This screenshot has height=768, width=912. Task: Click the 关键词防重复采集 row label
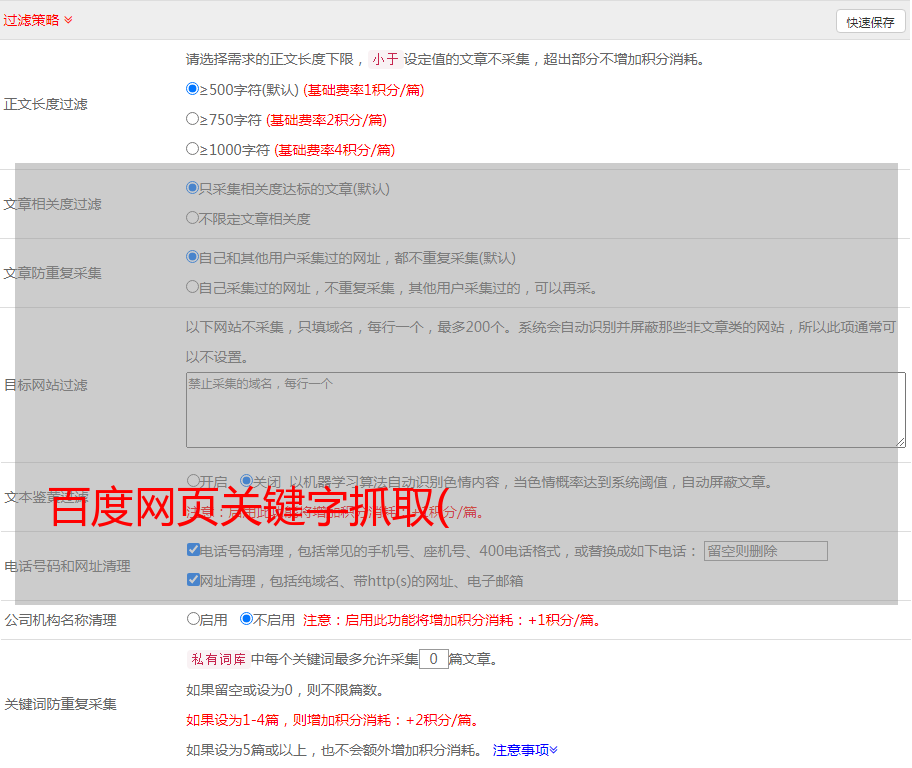[x=60, y=704]
